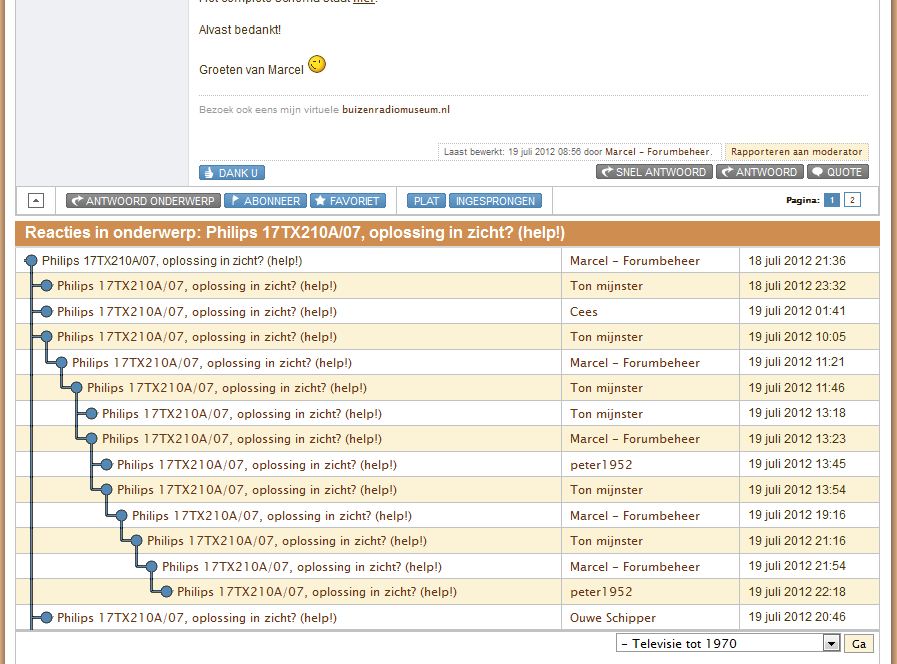Click date '18 juli 2012 21:36'
This screenshot has width=897, height=664.
[x=797, y=261]
